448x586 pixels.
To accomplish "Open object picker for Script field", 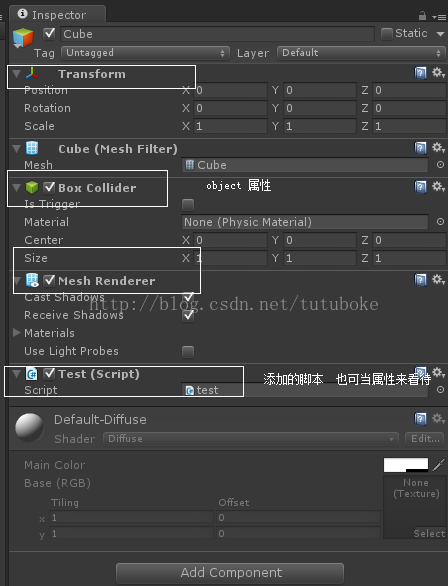I will (440, 389).
